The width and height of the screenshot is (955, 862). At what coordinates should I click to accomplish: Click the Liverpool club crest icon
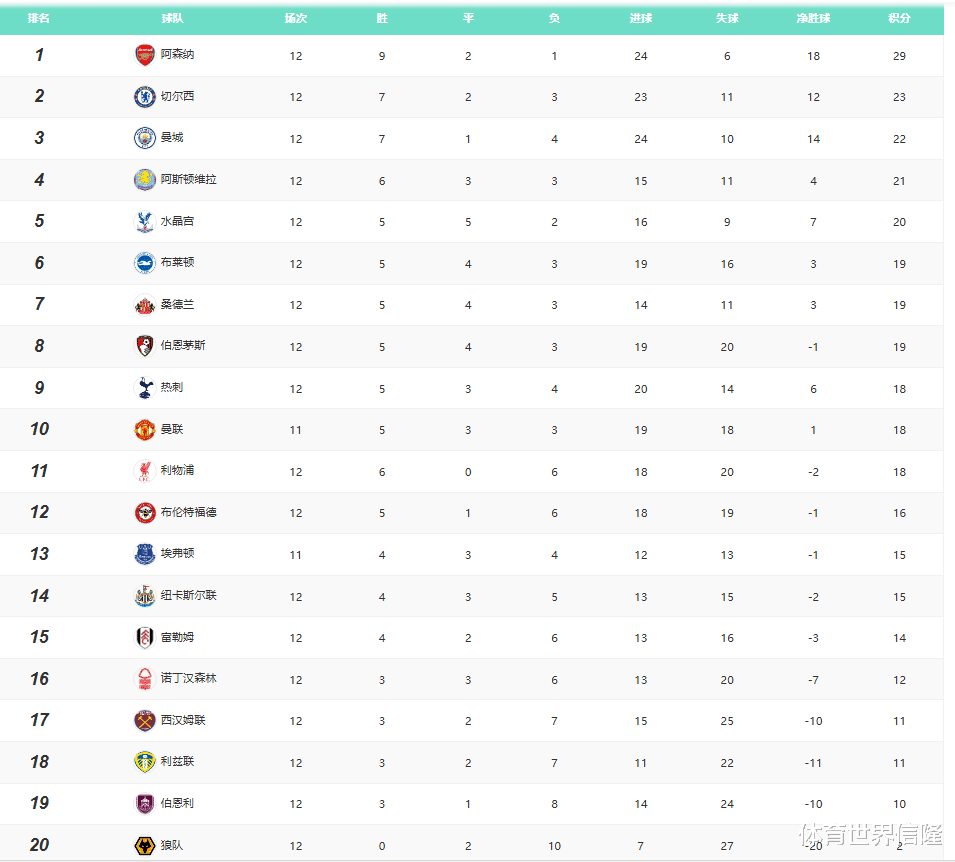point(145,471)
